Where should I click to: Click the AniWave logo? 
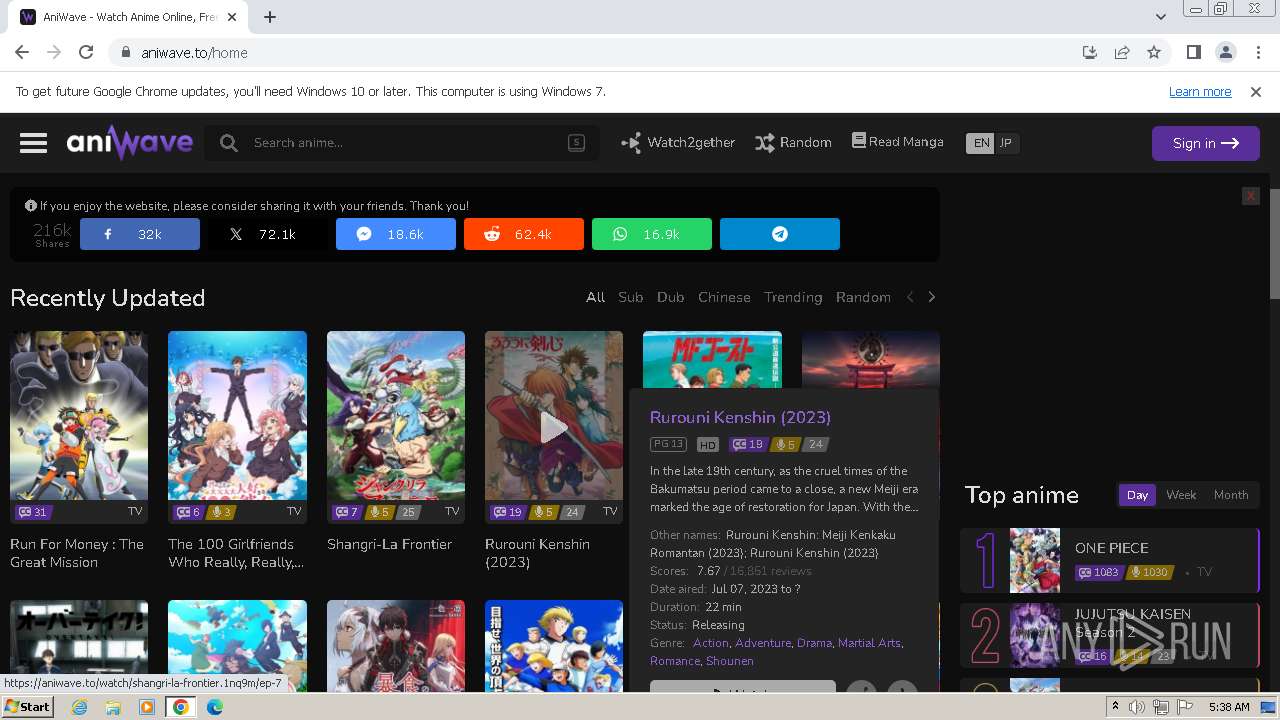coord(130,143)
